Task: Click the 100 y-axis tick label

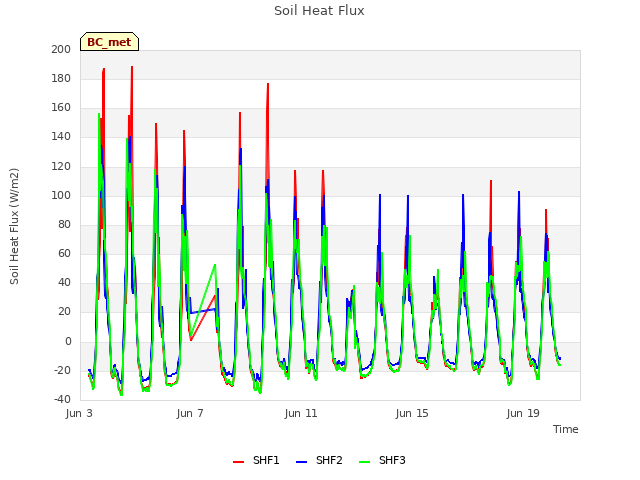Action: pos(61,196)
